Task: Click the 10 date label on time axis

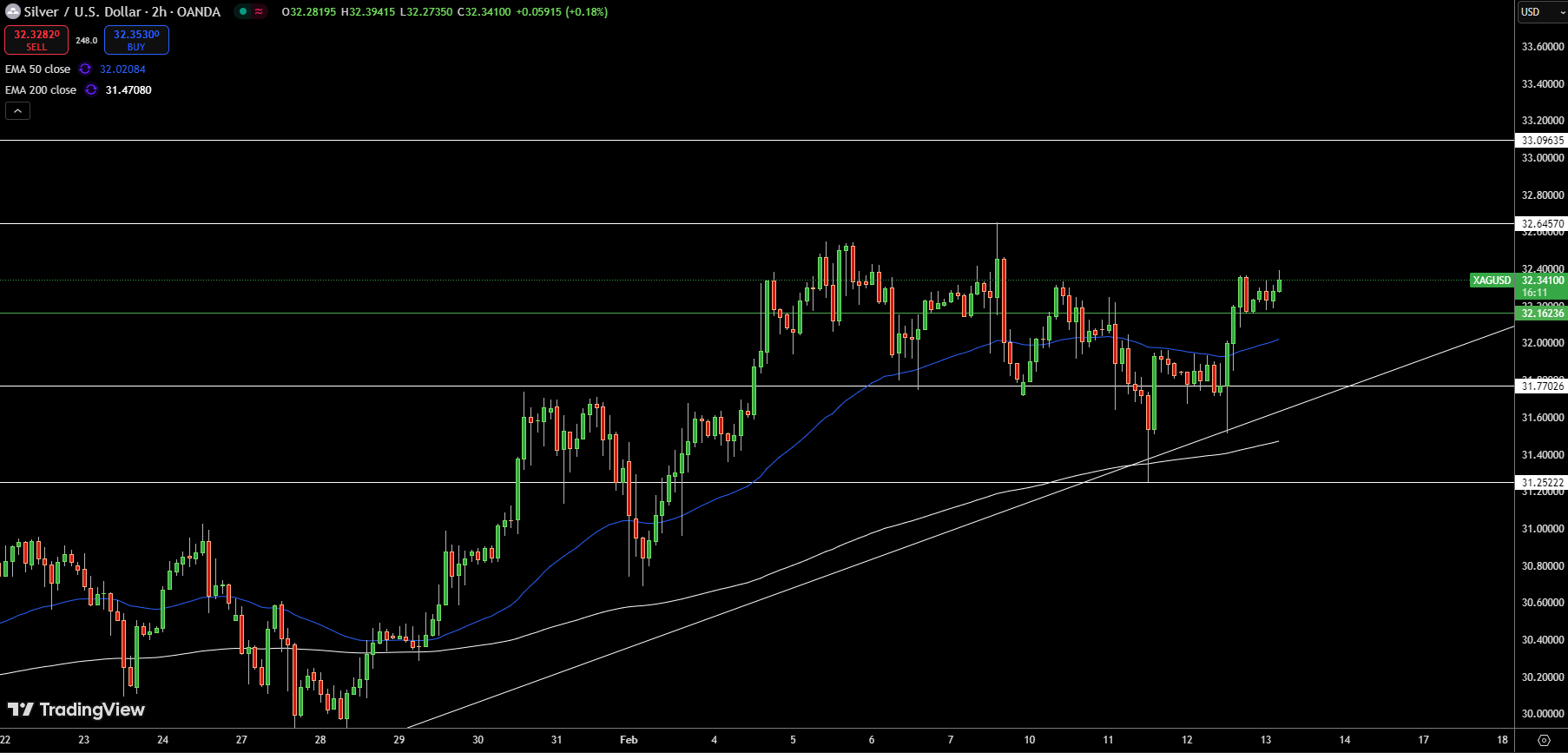Action: [1030, 740]
